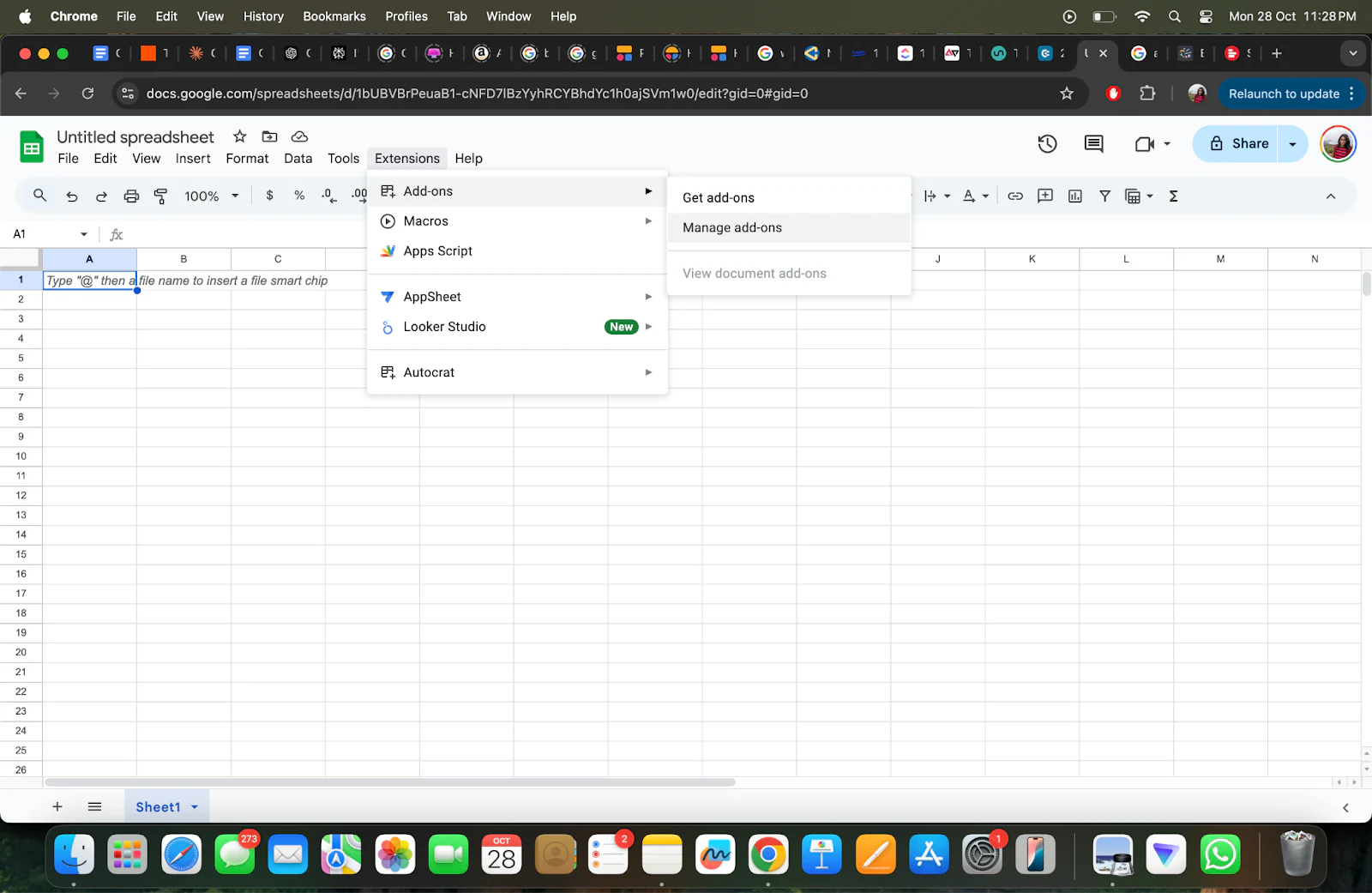
Task: Select column L header
Action: coord(1126,259)
